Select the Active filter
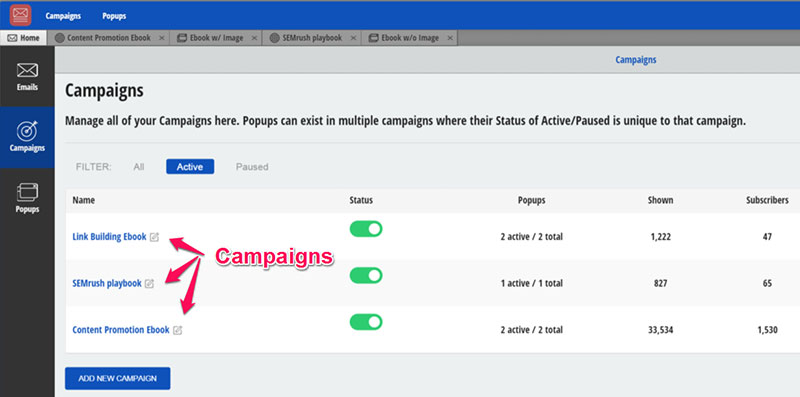 (190, 167)
